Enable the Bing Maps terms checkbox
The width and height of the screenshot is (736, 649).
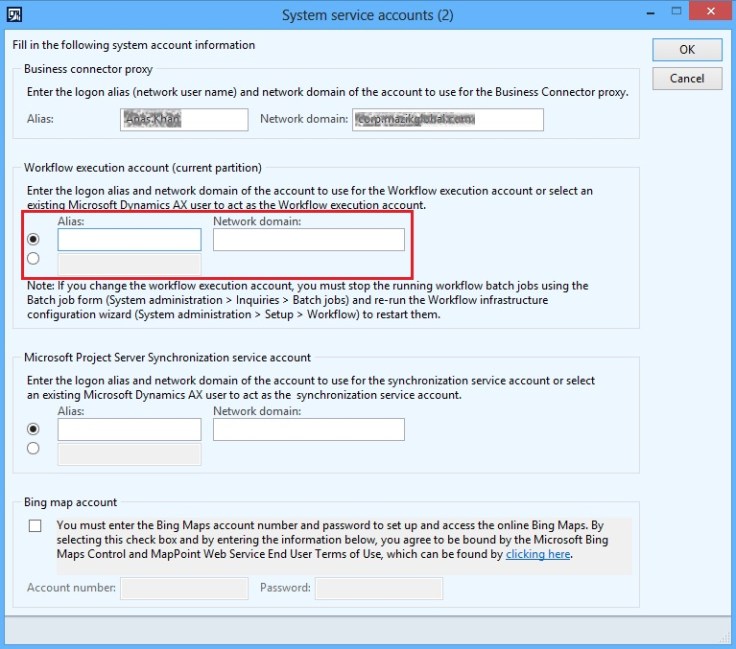(36, 525)
